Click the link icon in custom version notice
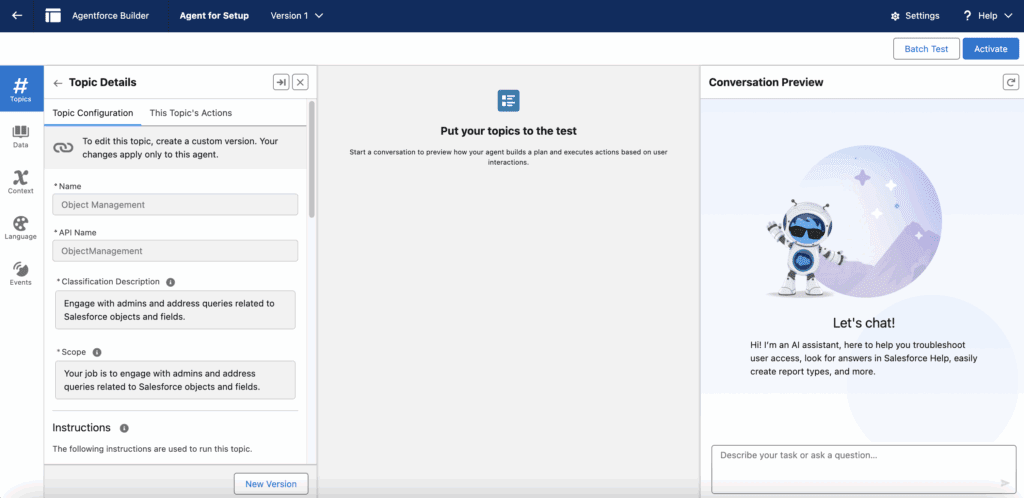 pyautogui.click(x=63, y=148)
